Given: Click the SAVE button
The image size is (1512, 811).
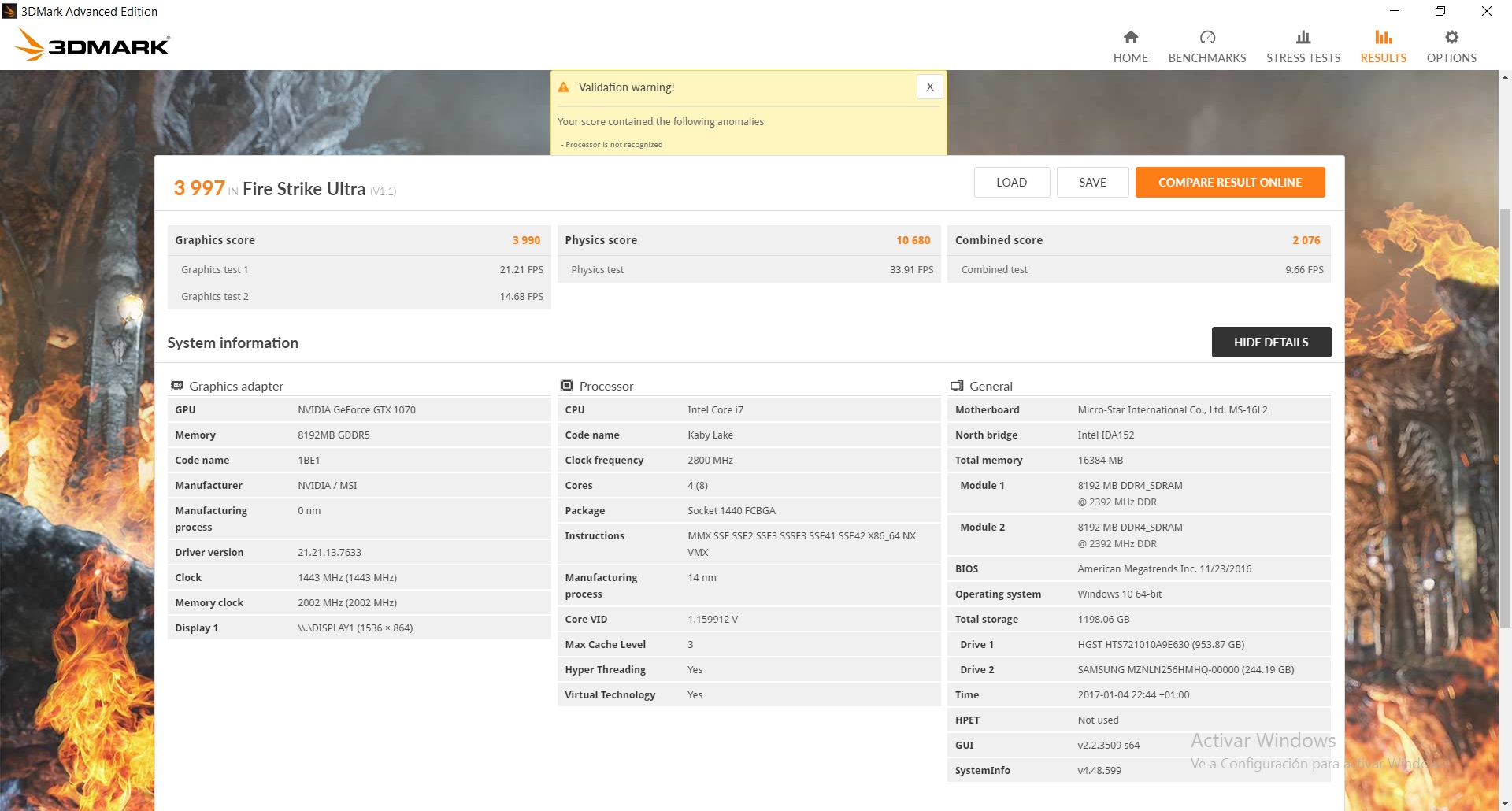Looking at the screenshot, I should (1092, 182).
